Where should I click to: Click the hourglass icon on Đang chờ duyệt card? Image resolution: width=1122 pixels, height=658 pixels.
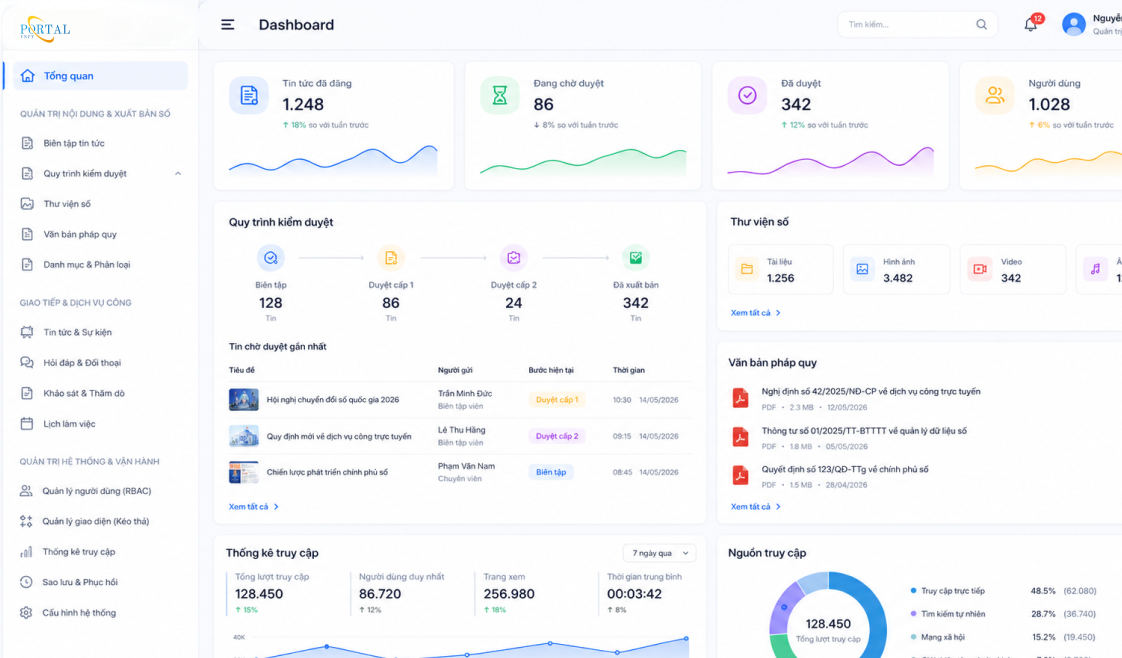[x=499, y=95]
